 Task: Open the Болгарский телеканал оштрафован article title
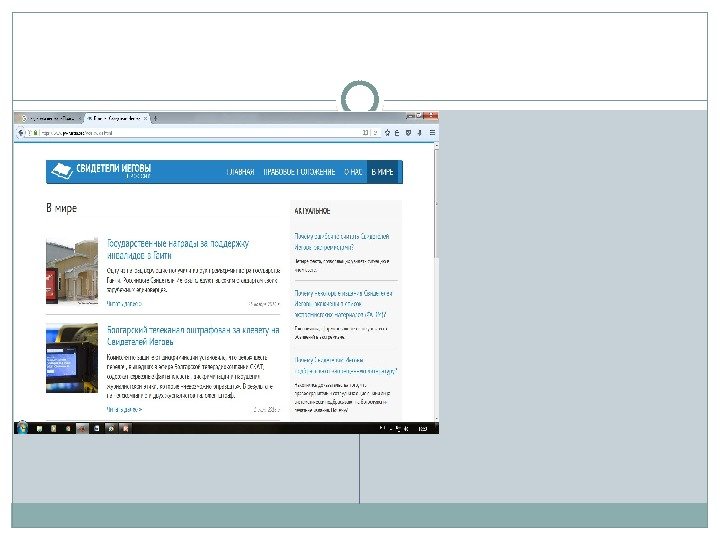pyautogui.click(x=193, y=336)
